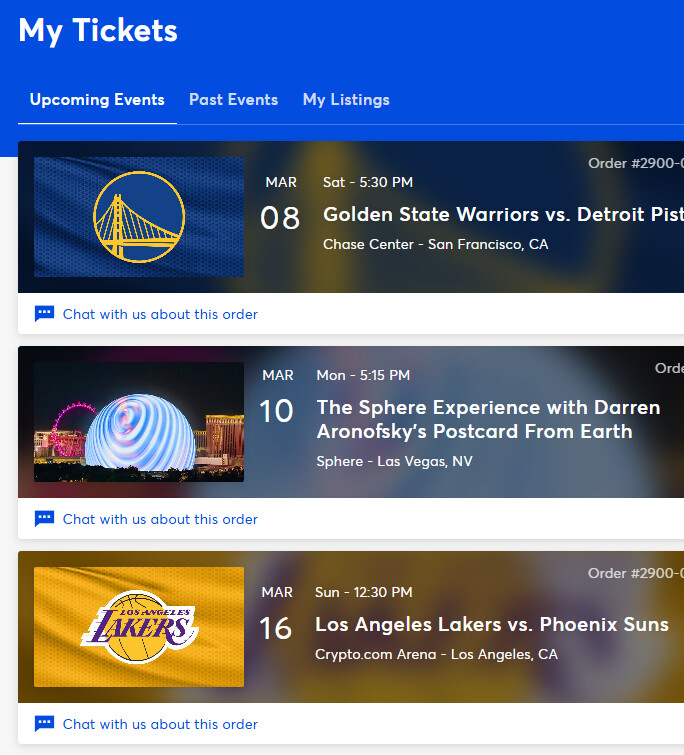This screenshot has width=684, height=755.
Task: Chat with us about the Warriors order
Action: coord(160,314)
